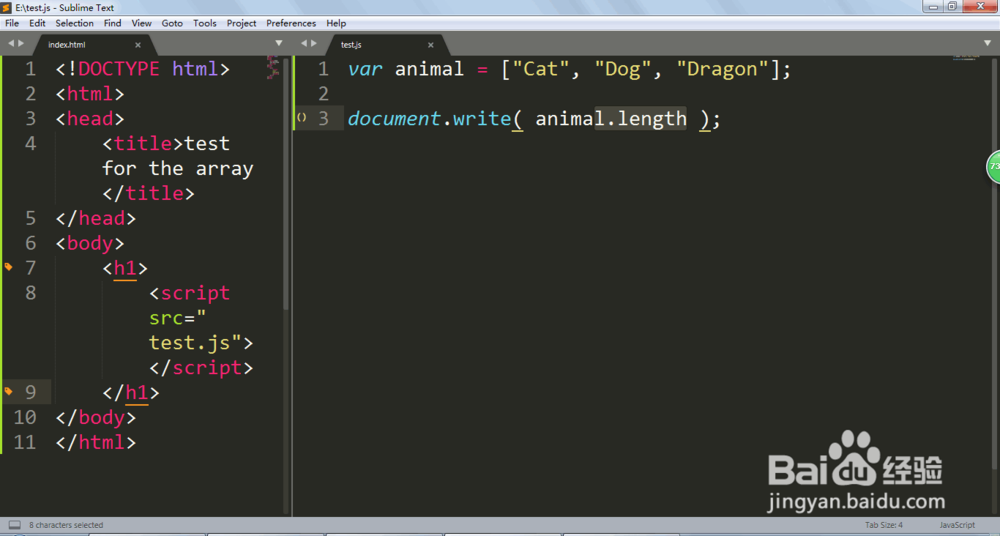The image size is (1000, 536).
Task: Click the text "for the array"
Action: pos(178,168)
